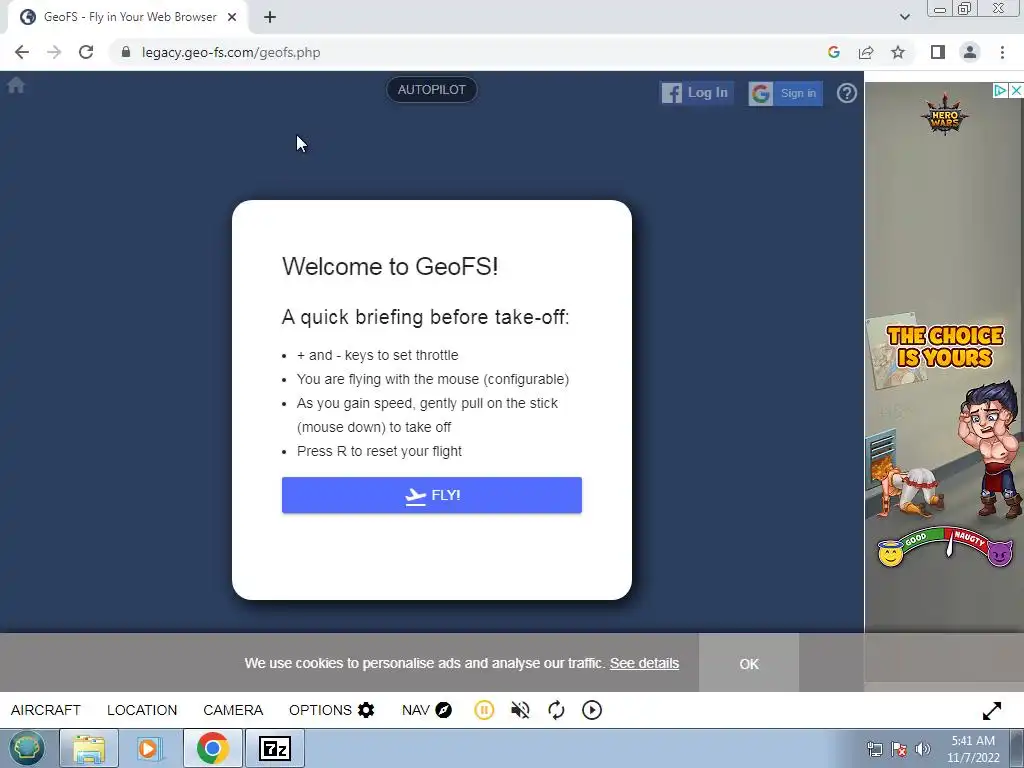Click the system tray volume icon
Image resolution: width=1024 pixels, height=768 pixels.
point(923,749)
